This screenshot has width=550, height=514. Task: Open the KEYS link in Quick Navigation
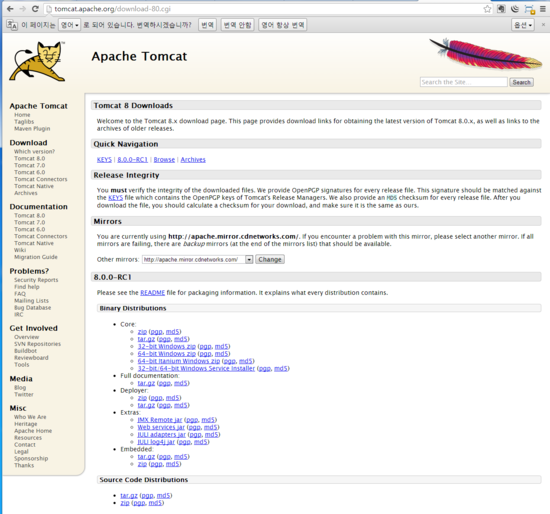coord(104,160)
